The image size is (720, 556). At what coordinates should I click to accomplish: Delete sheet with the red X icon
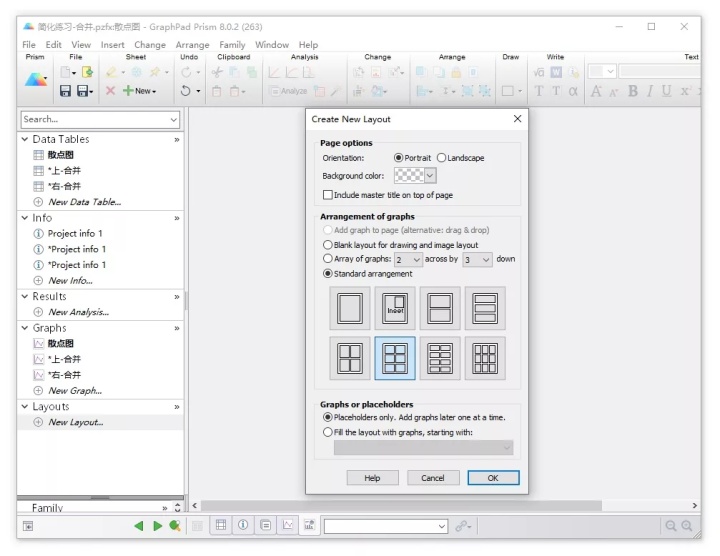point(110,91)
